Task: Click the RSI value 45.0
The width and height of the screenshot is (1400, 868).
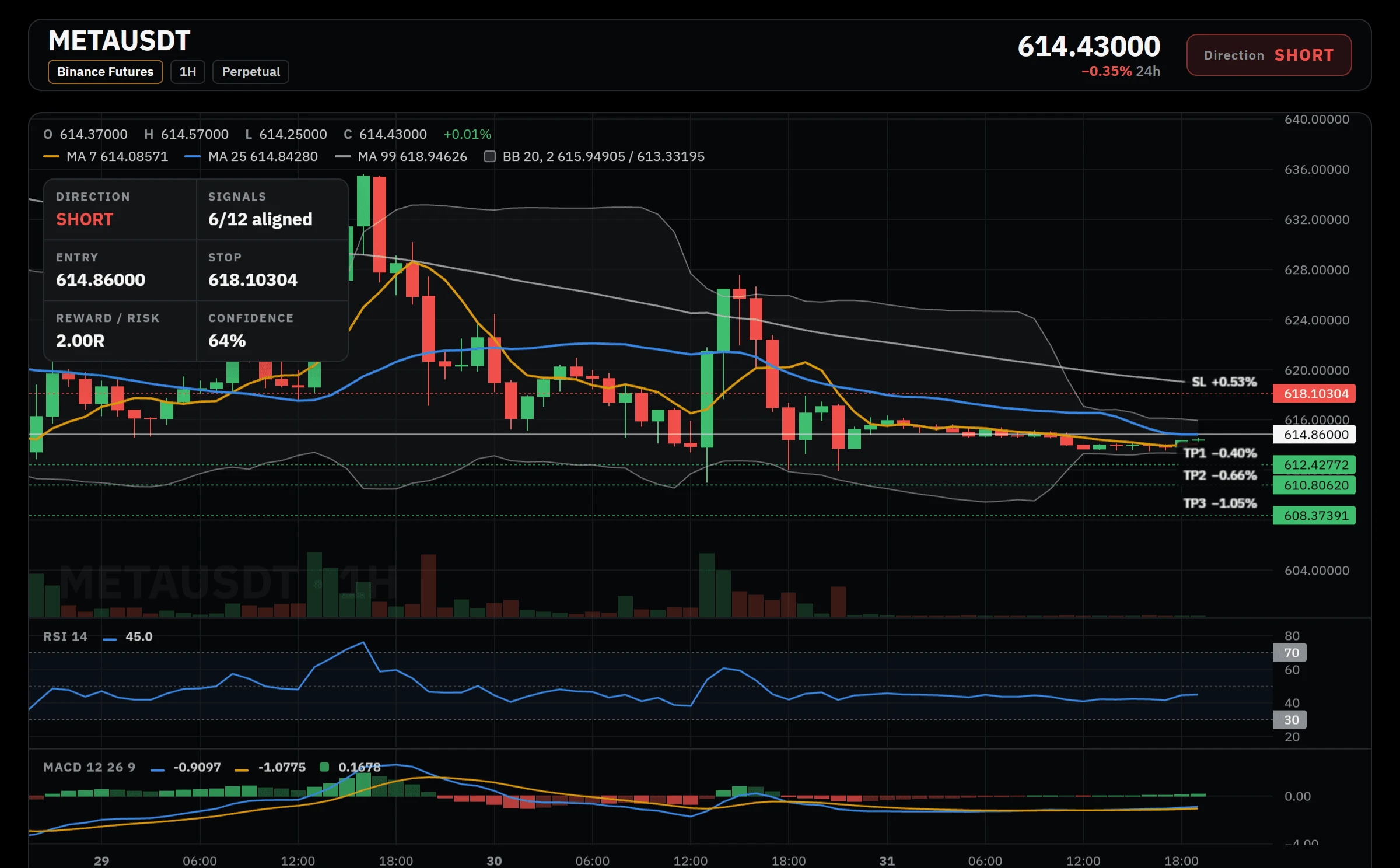Action: 139,636
